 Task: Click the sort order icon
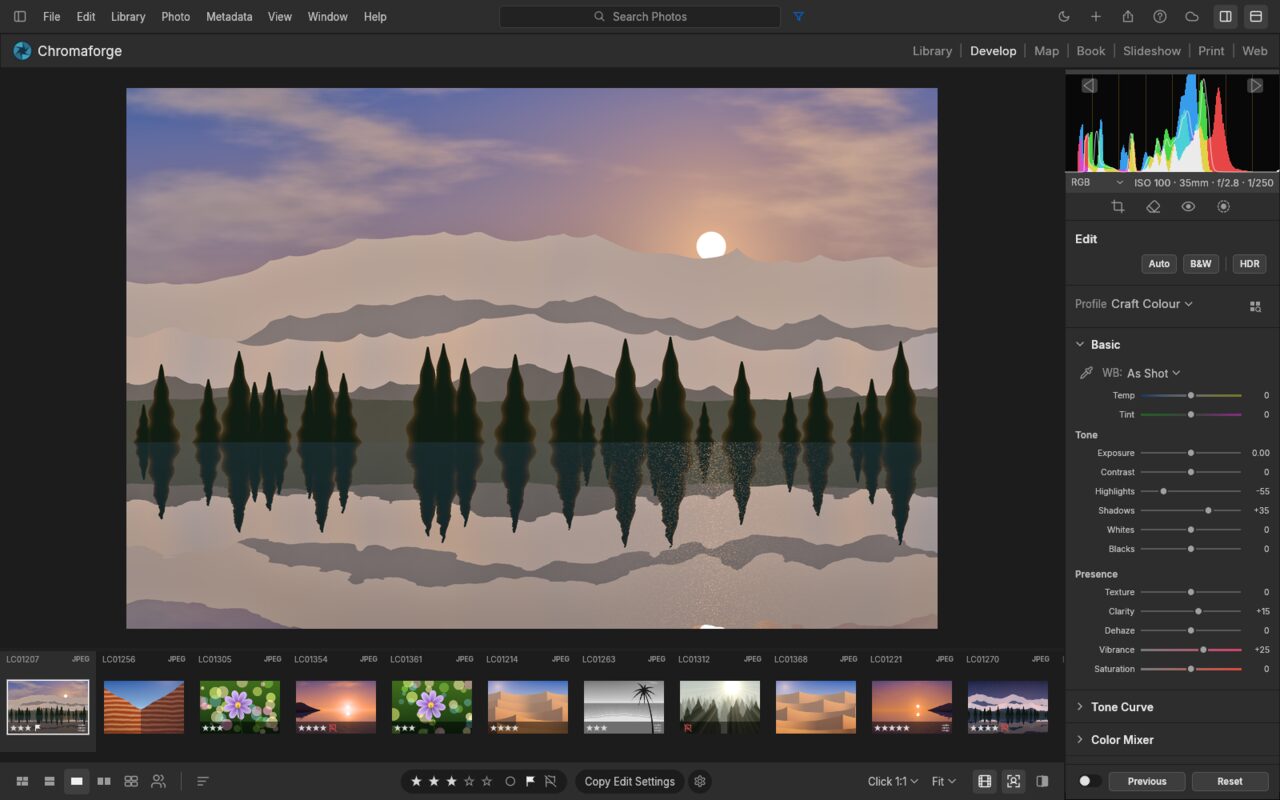pyautogui.click(x=203, y=781)
